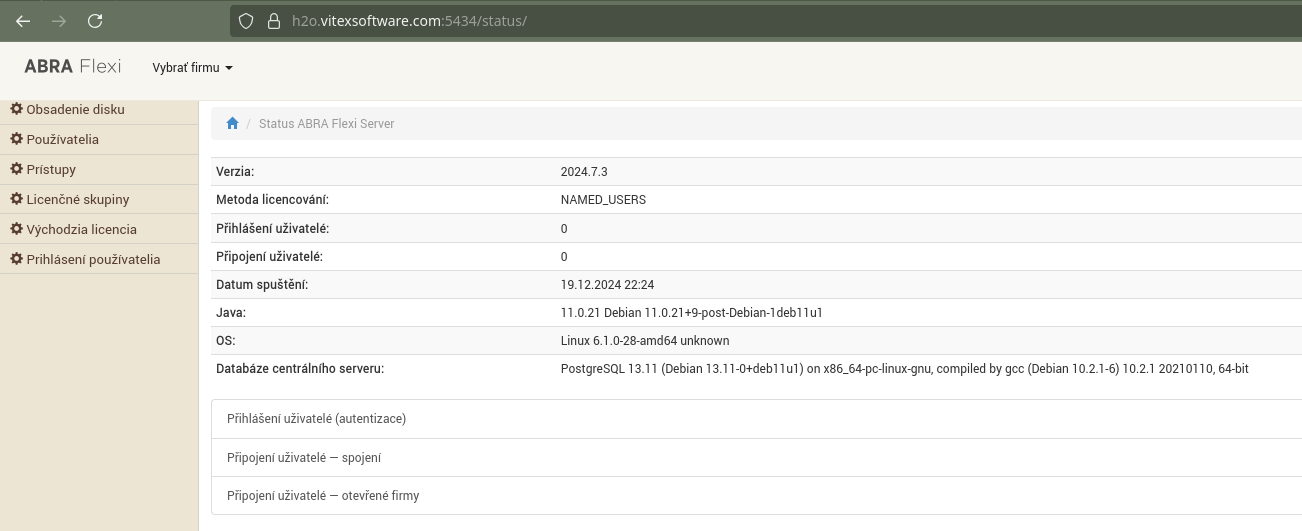
Task: Click NAMED_USERS licensing value
Action: click(x=603, y=200)
